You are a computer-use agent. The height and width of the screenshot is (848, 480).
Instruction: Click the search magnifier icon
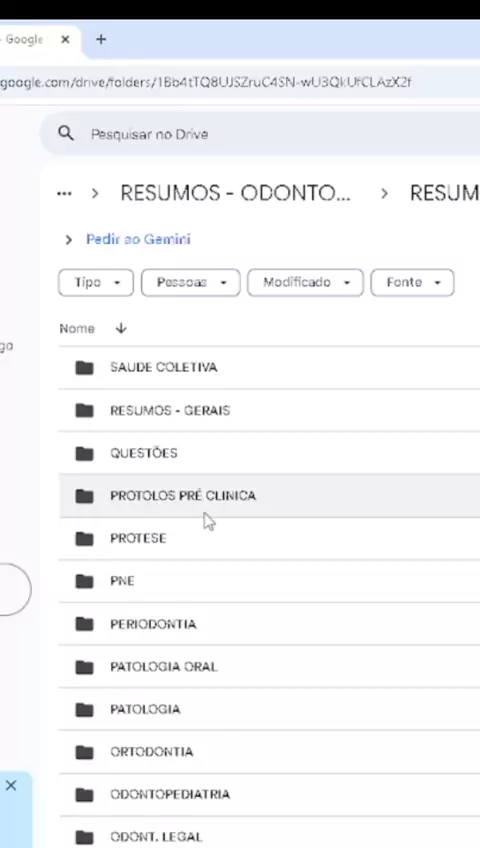[x=65, y=134]
